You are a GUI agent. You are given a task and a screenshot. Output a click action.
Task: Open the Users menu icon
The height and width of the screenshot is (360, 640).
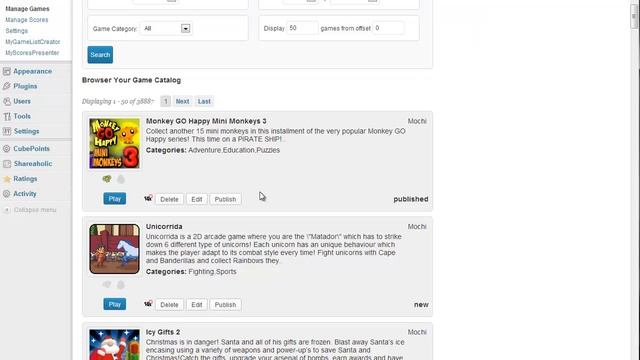pyautogui.click(x=7, y=101)
